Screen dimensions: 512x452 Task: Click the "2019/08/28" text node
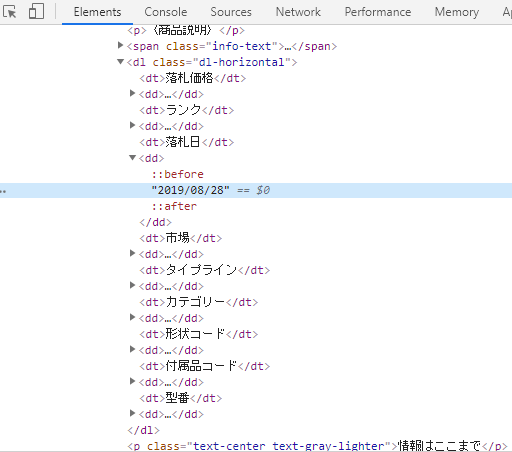click(x=190, y=190)
